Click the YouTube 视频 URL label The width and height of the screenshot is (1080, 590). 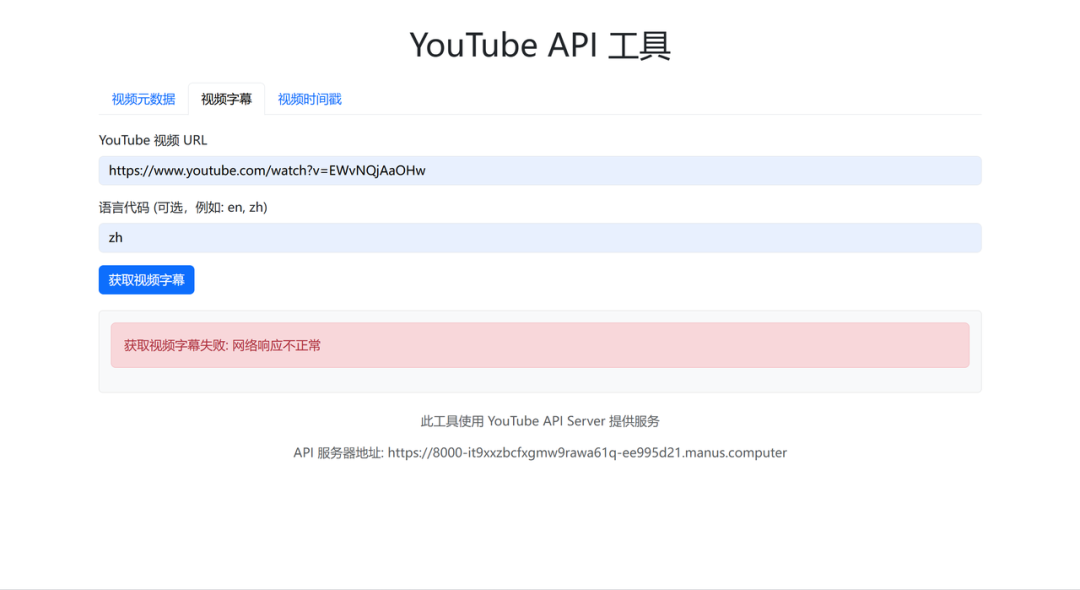point(153,140)
